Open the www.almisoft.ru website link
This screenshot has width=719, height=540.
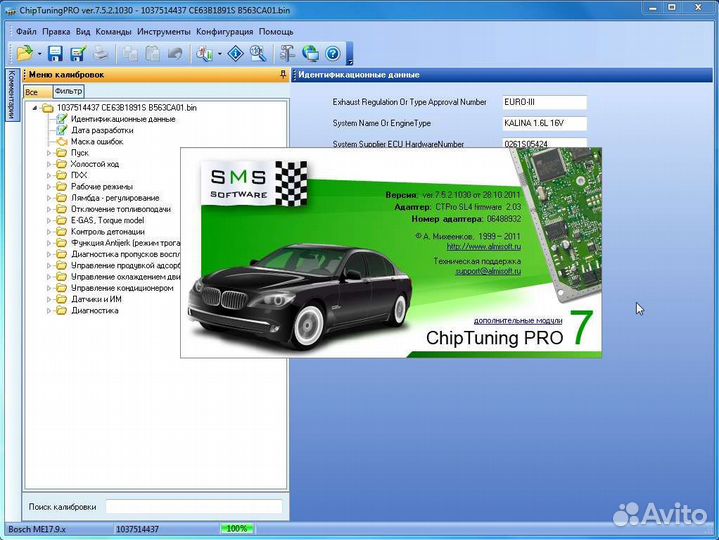484,246
